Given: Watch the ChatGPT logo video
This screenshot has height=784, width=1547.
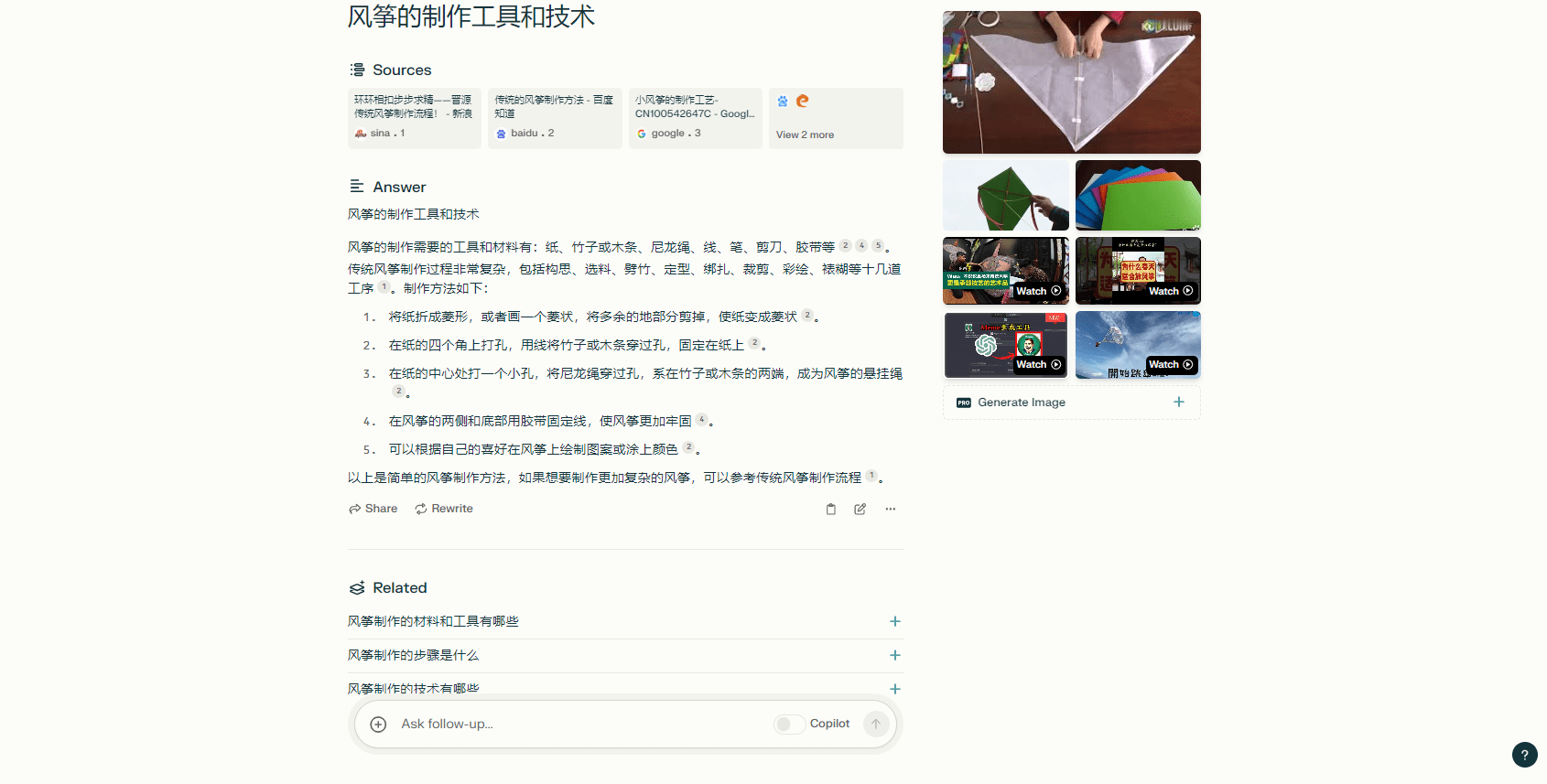Looking at the screenshot, I should tap(1006, 345).
